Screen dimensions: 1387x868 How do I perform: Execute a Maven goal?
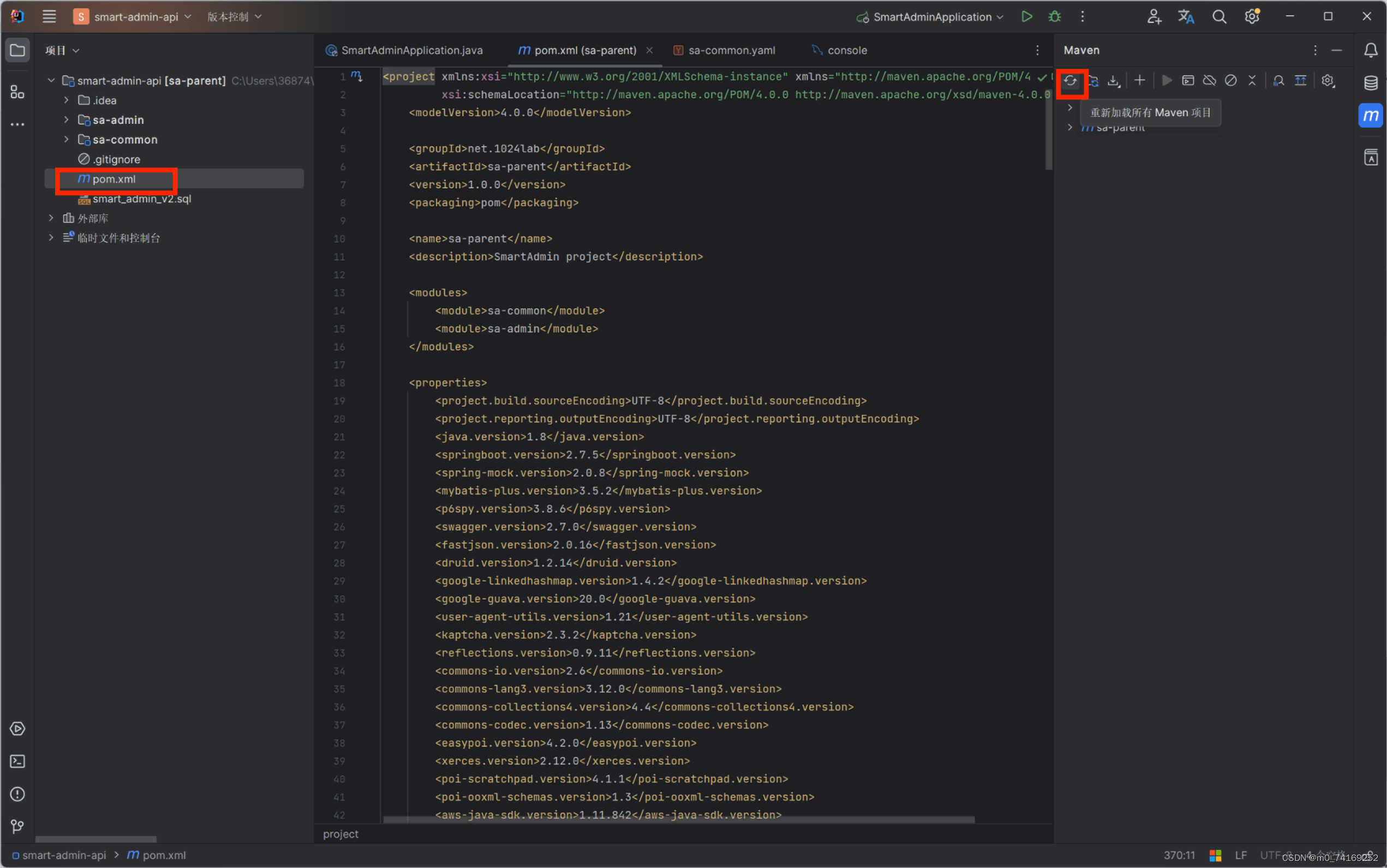1188,80
